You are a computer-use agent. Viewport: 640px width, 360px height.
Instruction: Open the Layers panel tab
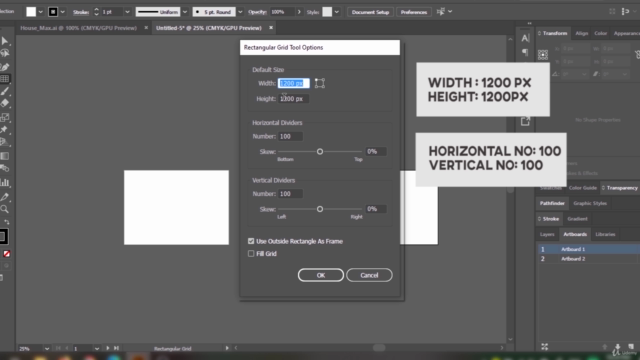547,234
